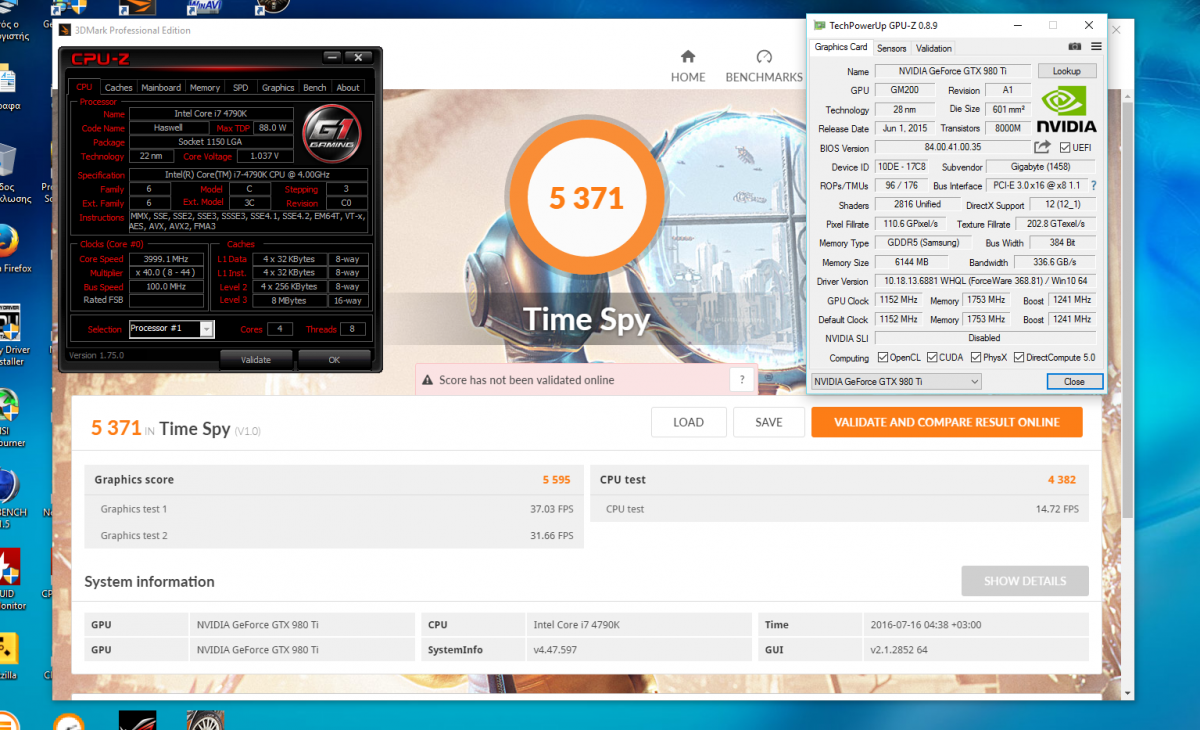
Task: Switch to Sensors tab in GPU-Z
Action: (x=892, y=48)
